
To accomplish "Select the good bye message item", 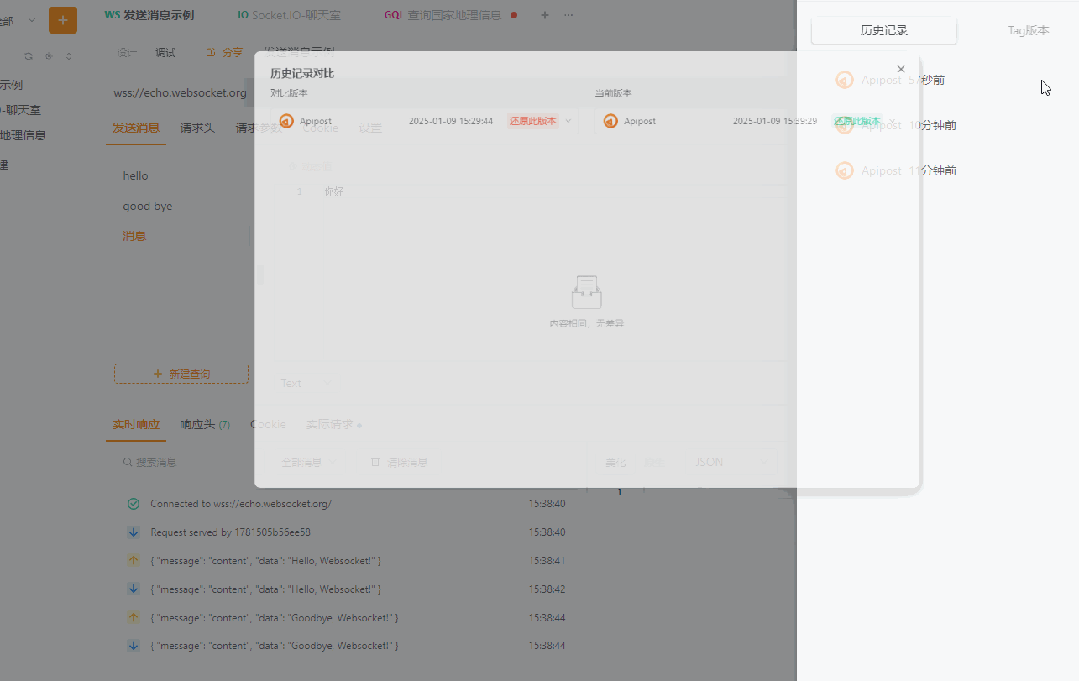I will 147,206.
